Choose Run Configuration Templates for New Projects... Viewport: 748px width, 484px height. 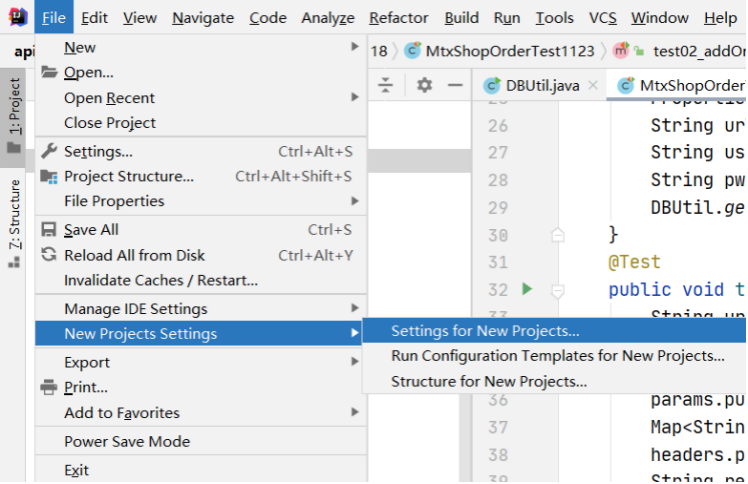[x=554, y=356]
